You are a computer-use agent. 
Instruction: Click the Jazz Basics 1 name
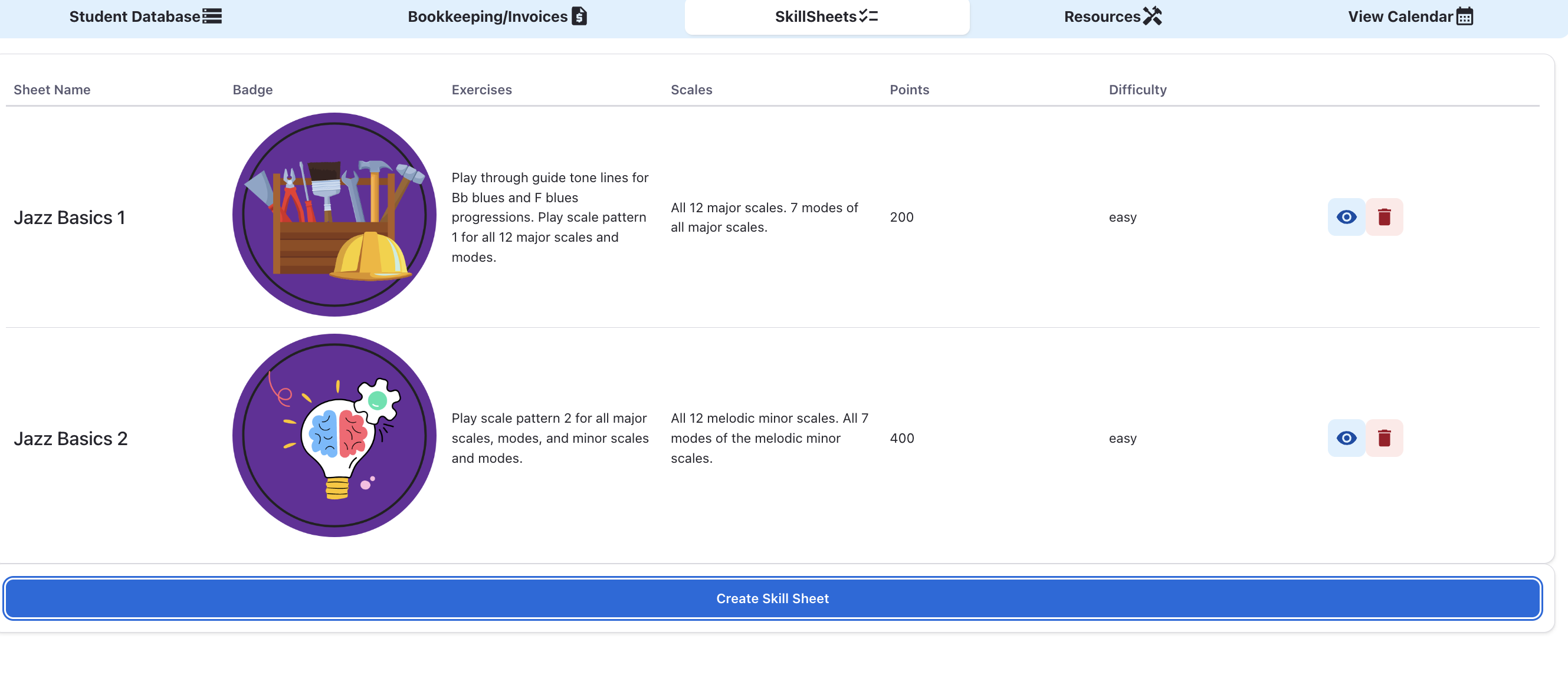point(70,217)
